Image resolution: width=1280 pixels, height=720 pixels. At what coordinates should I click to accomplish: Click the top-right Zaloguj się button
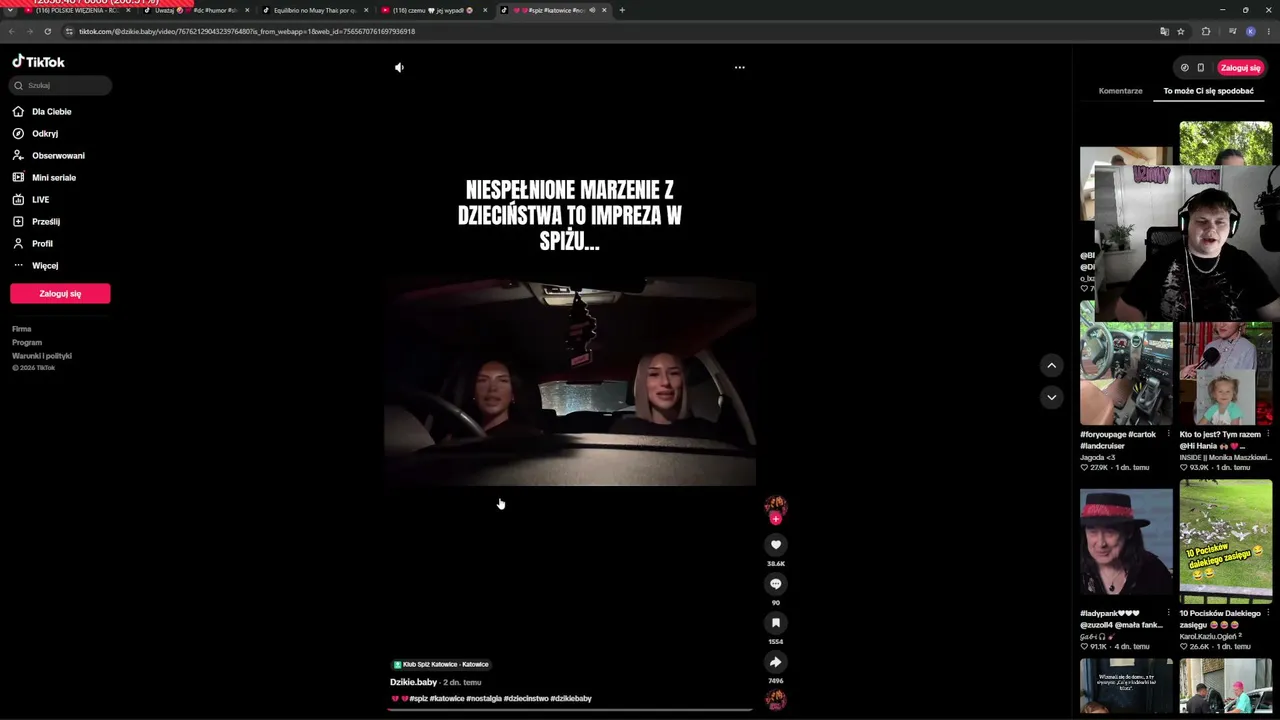pyautogui.click(x=1240, y=68)
